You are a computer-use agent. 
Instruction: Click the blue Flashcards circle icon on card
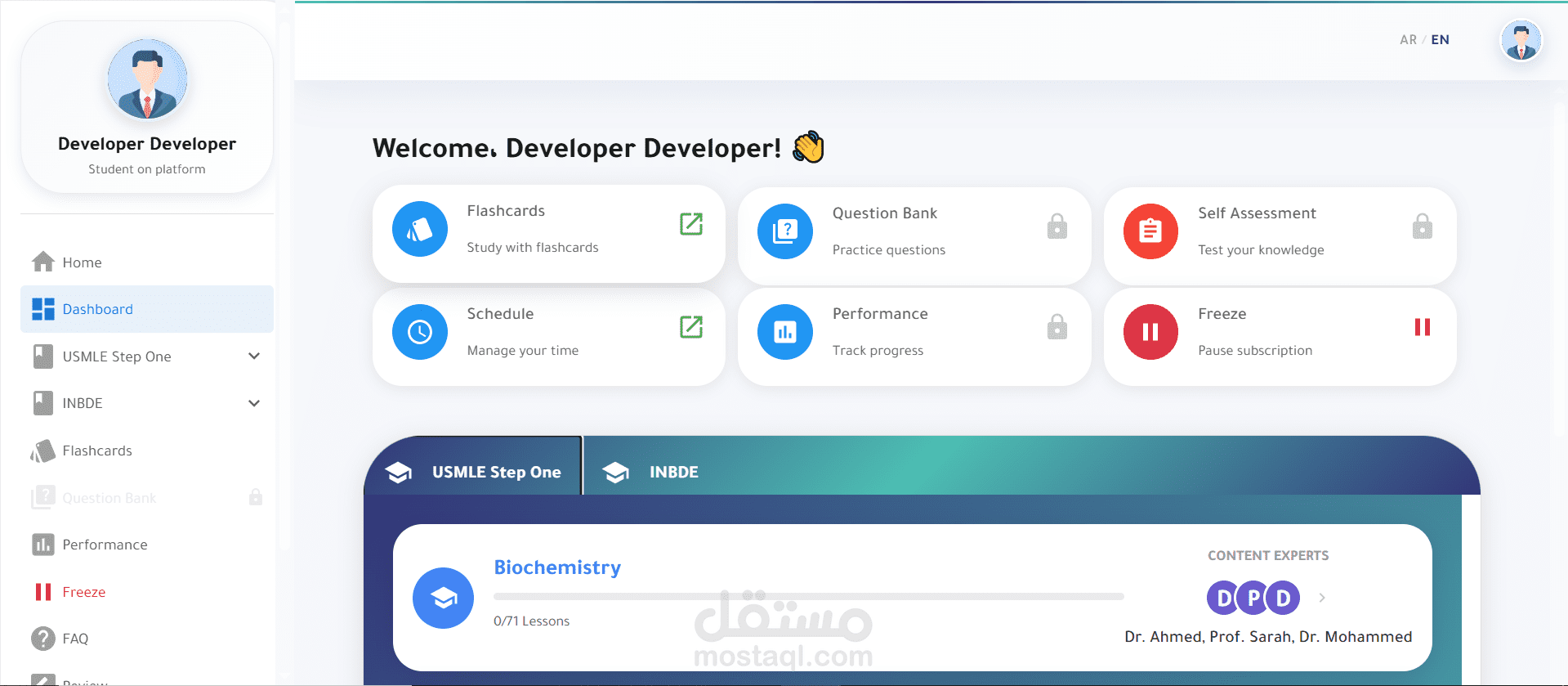point(420,229)
